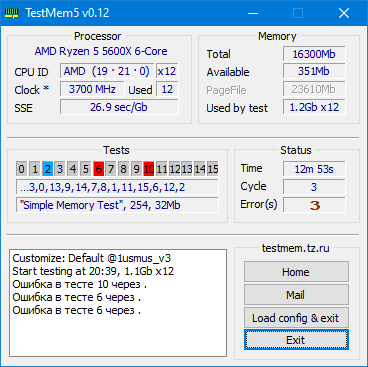Select red failed test box 10
Viewport: 368px width, 367px height.
click(149, 169)
